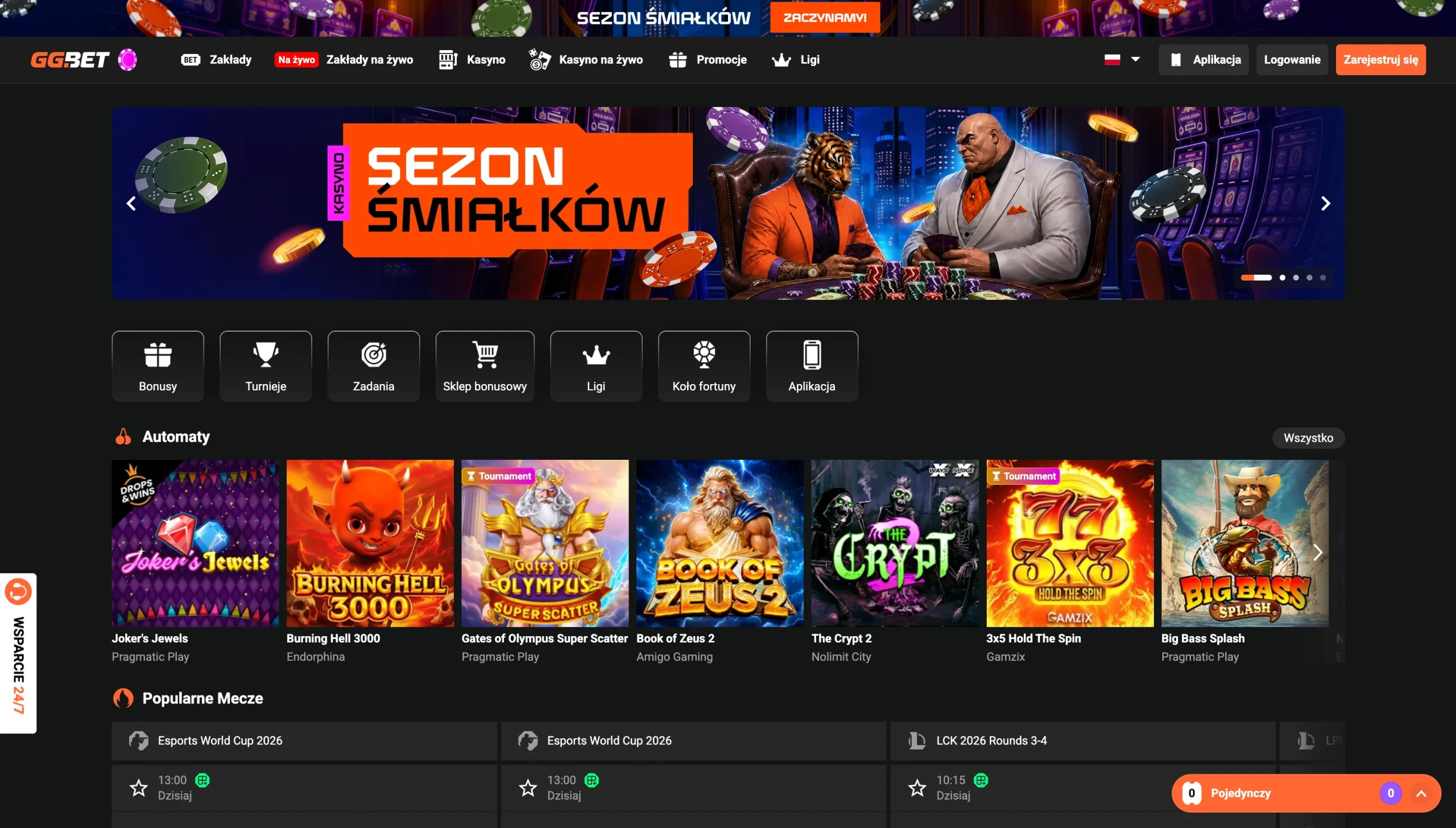Click the bet slip coupon icon with 0

pos(1192,793)
